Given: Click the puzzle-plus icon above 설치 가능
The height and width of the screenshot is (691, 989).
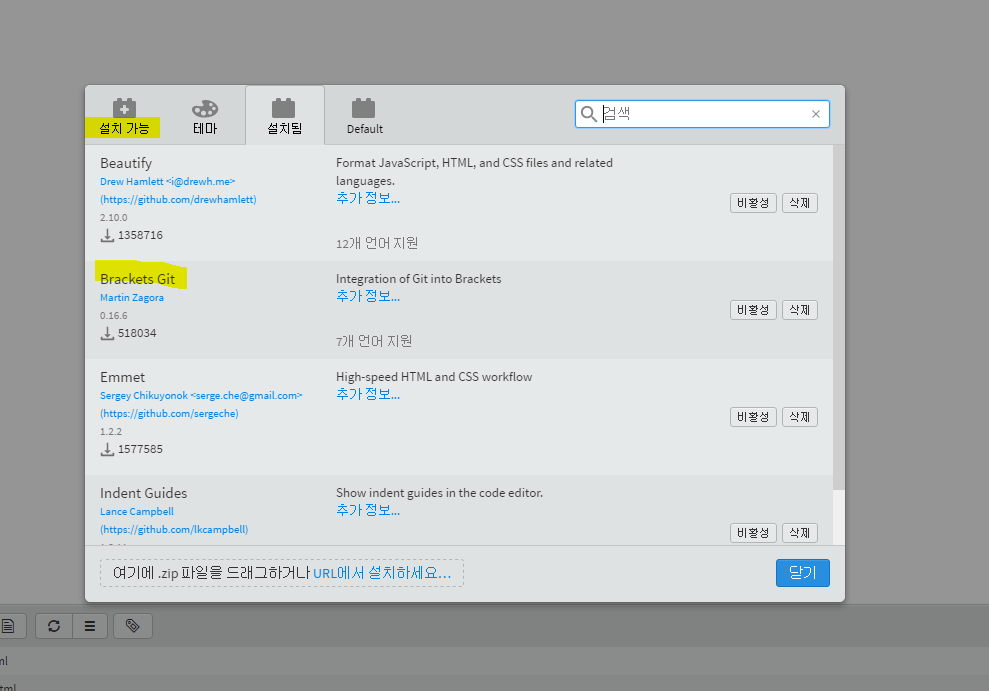Looking at the screenshot, I should [x=124, y=108].
